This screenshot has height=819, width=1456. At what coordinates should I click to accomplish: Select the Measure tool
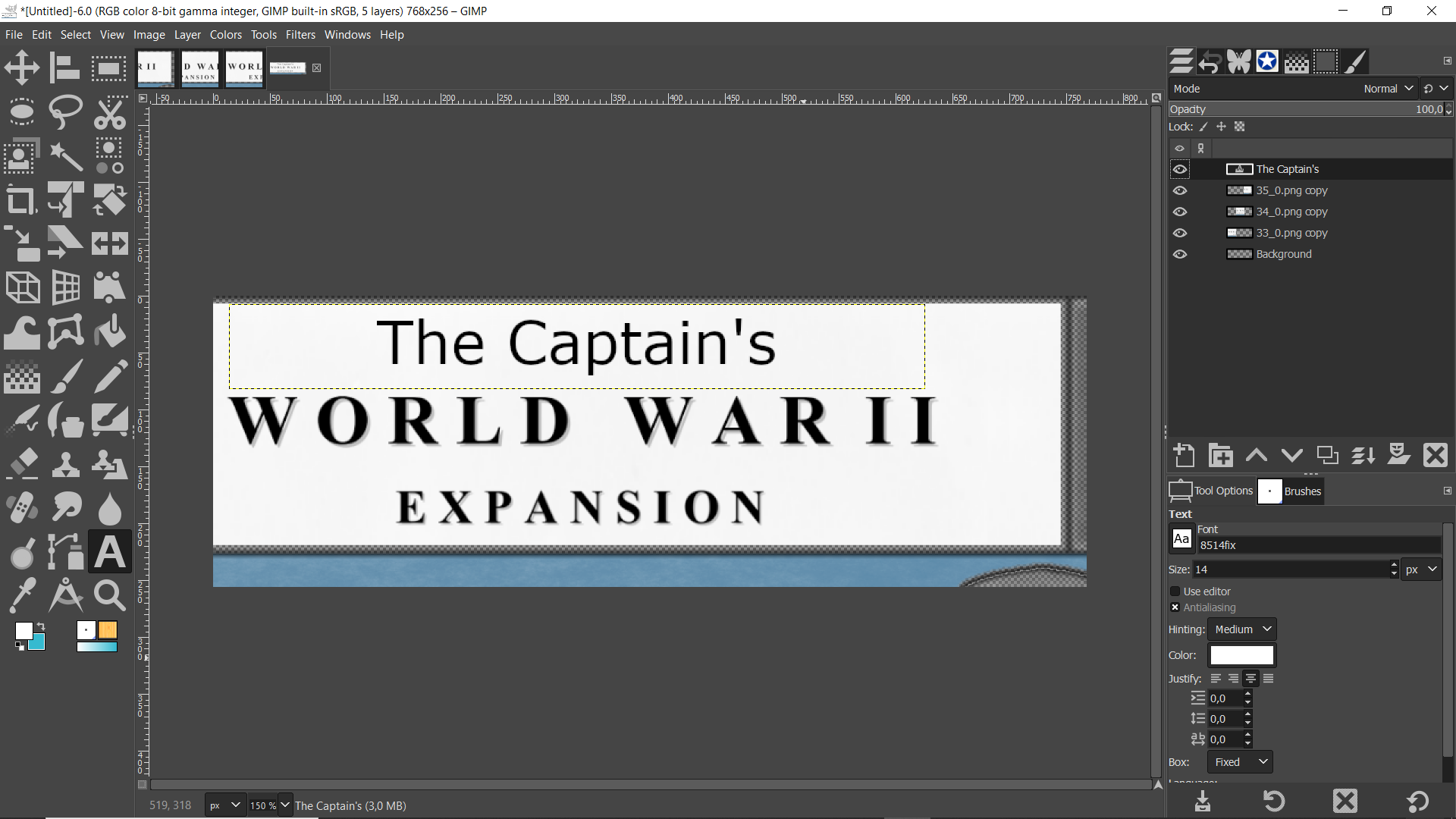click(x=65, y=596)
